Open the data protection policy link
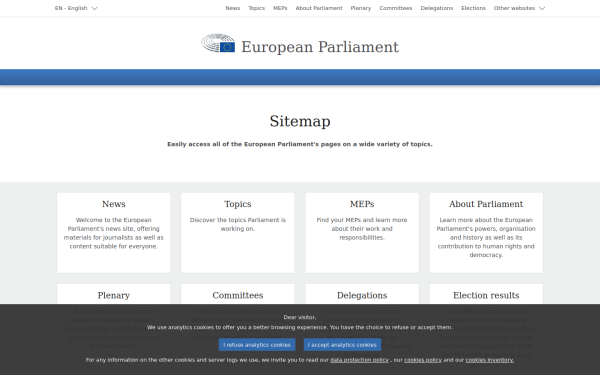The height and width of the screenshot is (375, 600). 359,360
